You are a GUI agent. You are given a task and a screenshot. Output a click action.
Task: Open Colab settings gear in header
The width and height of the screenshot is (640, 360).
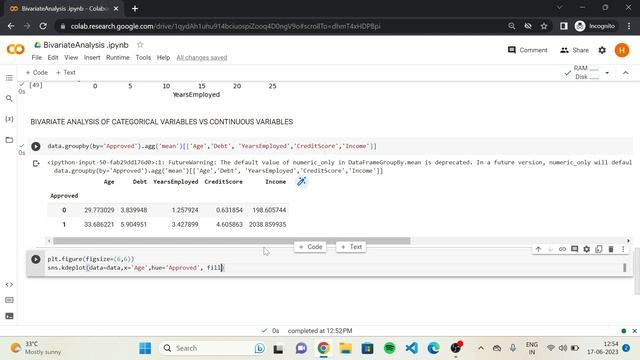pos(602,50)
